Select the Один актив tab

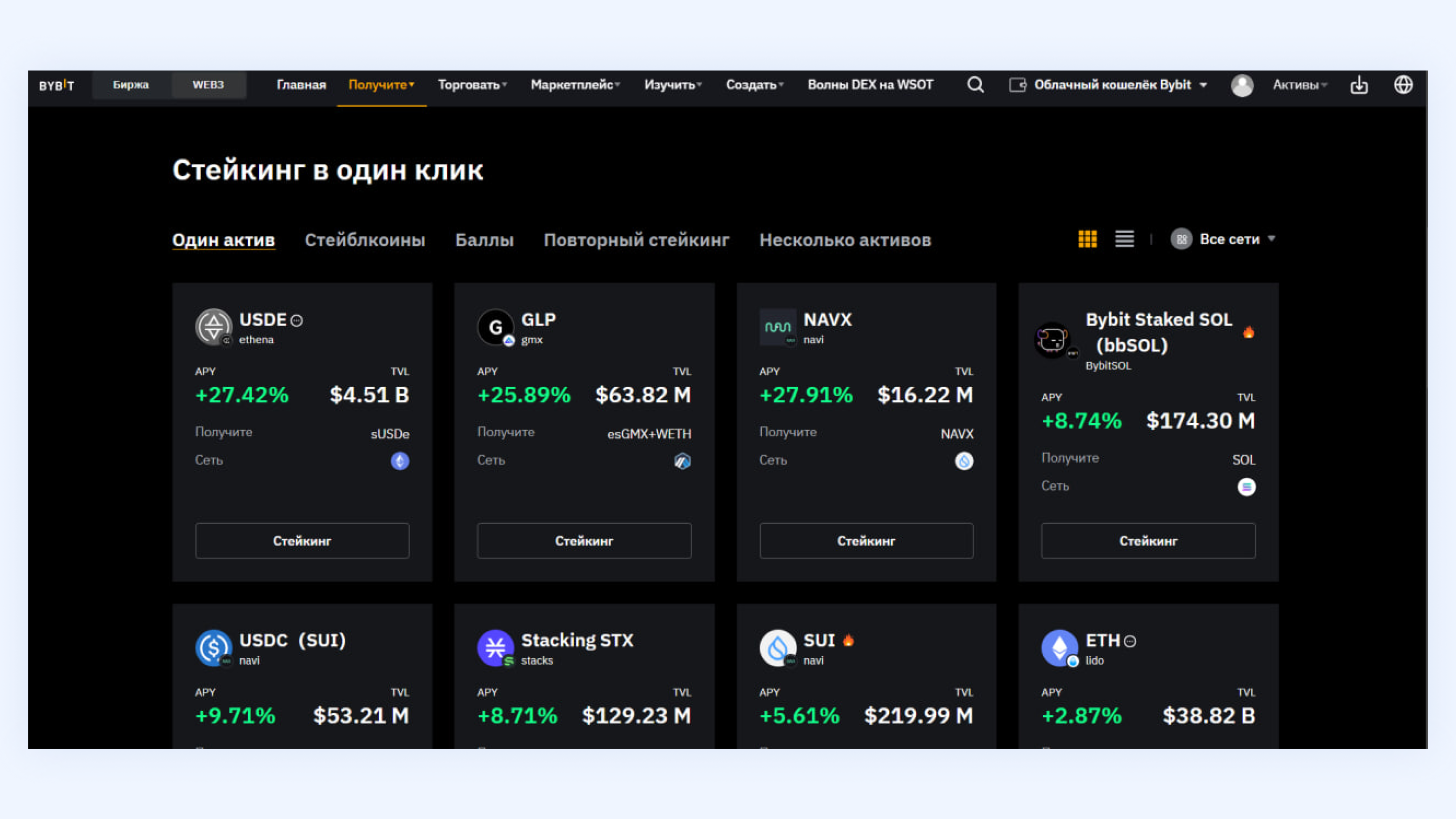tap(224, 240)
